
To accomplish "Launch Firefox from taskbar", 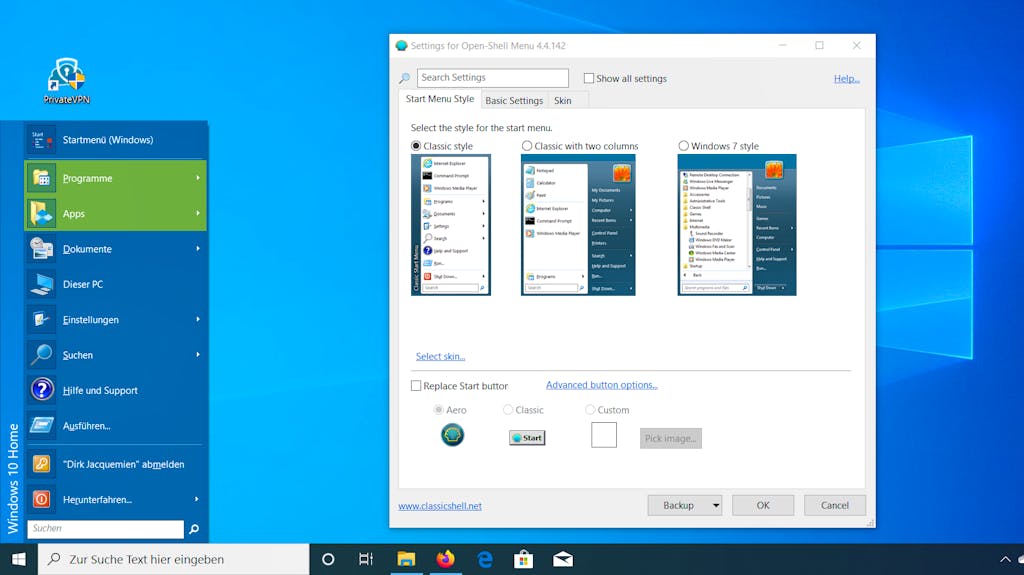I will (445, 559).
